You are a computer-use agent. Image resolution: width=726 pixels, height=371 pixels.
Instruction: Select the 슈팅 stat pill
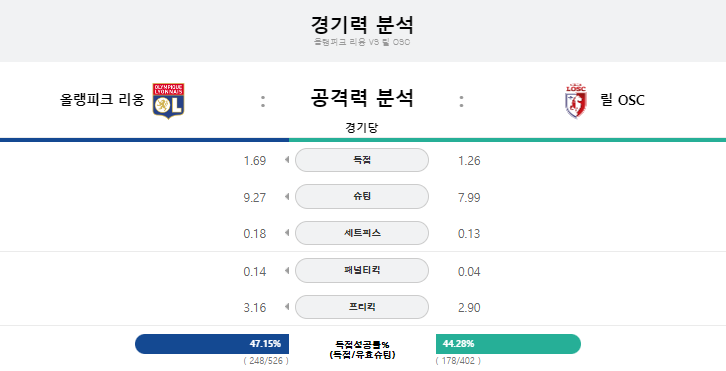pyautogui.click(x=362, y=197)
